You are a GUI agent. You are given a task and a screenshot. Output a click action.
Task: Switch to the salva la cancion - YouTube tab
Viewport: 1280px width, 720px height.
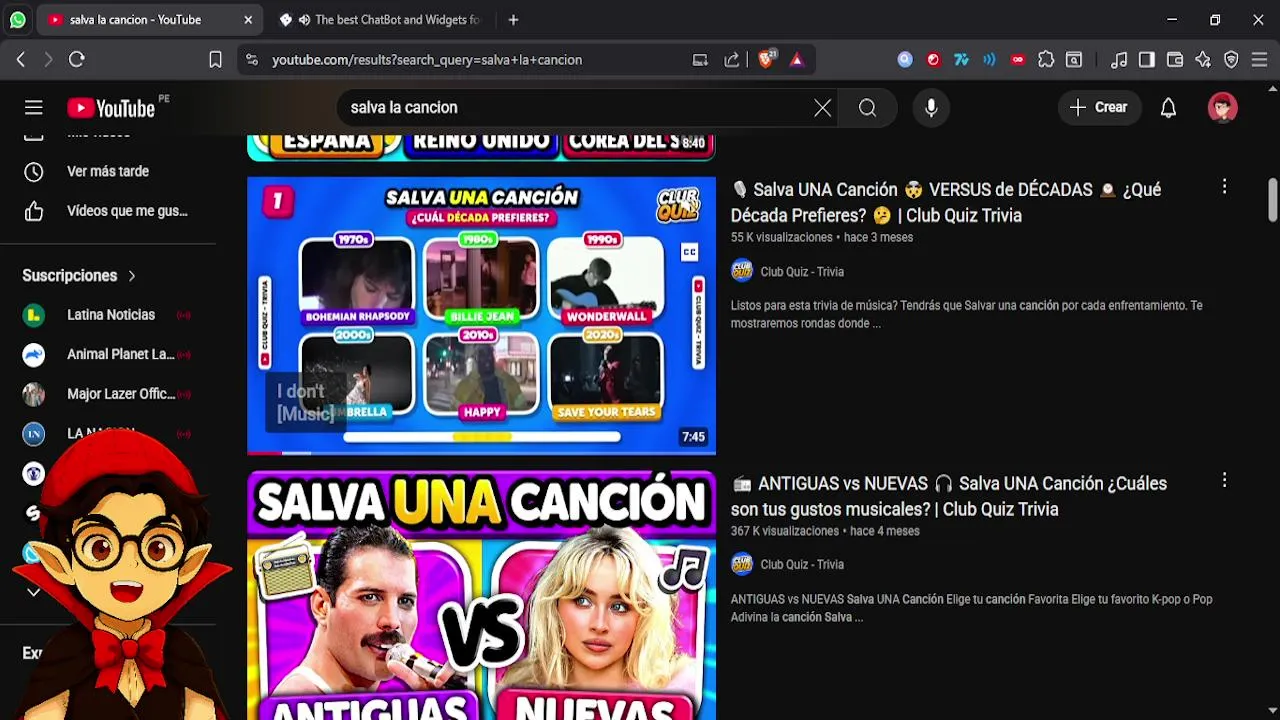click(150, 20)
